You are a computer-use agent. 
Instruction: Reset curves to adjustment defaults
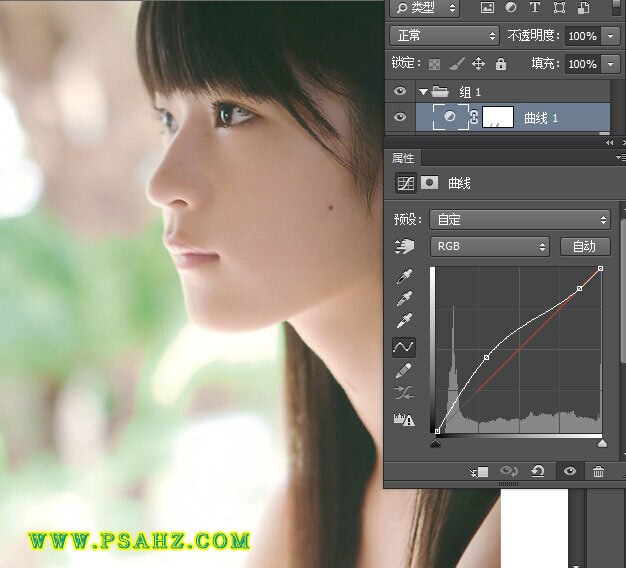[x=538, y=472]
